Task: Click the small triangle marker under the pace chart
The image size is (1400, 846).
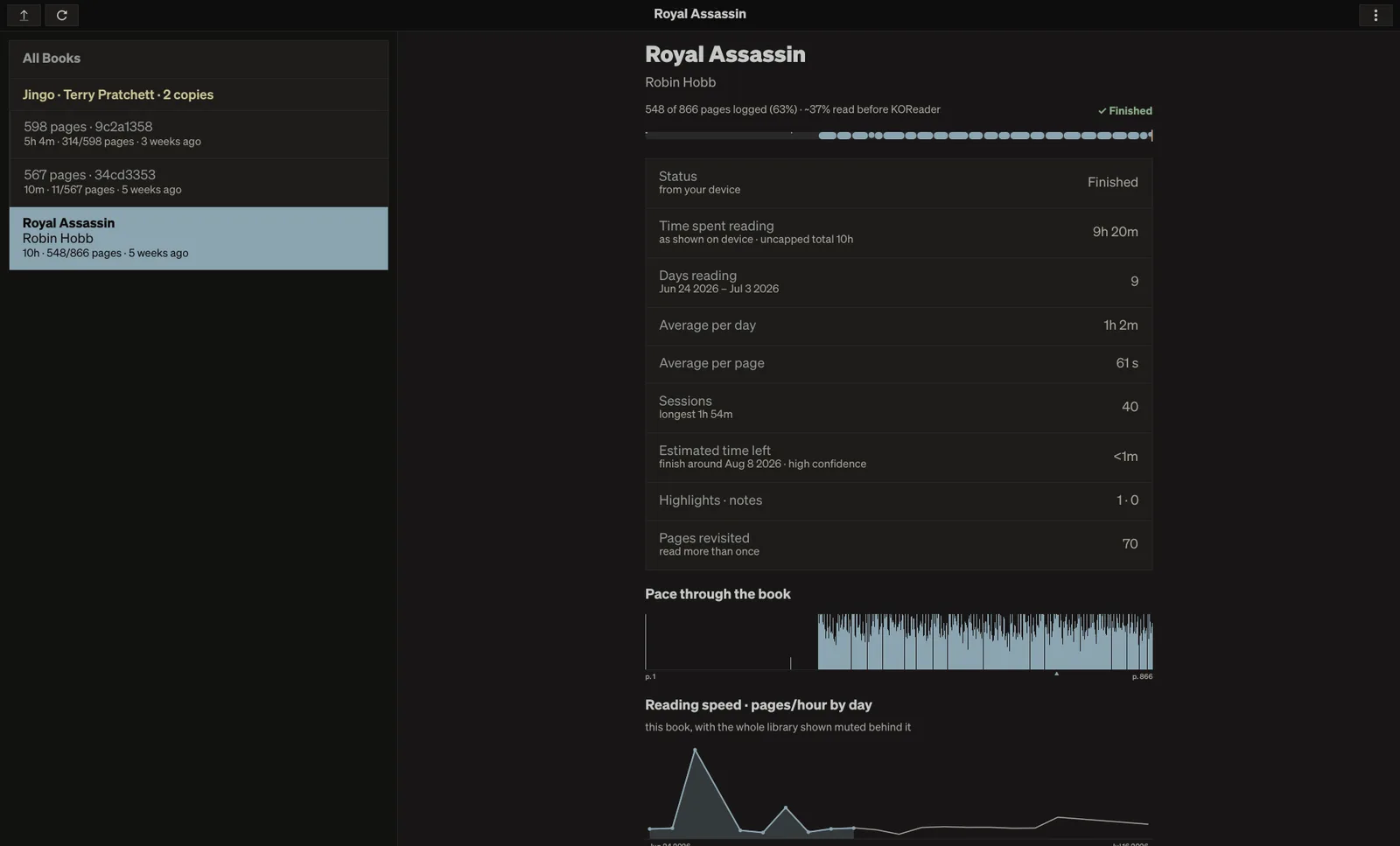Action: tap(1056, 674)
